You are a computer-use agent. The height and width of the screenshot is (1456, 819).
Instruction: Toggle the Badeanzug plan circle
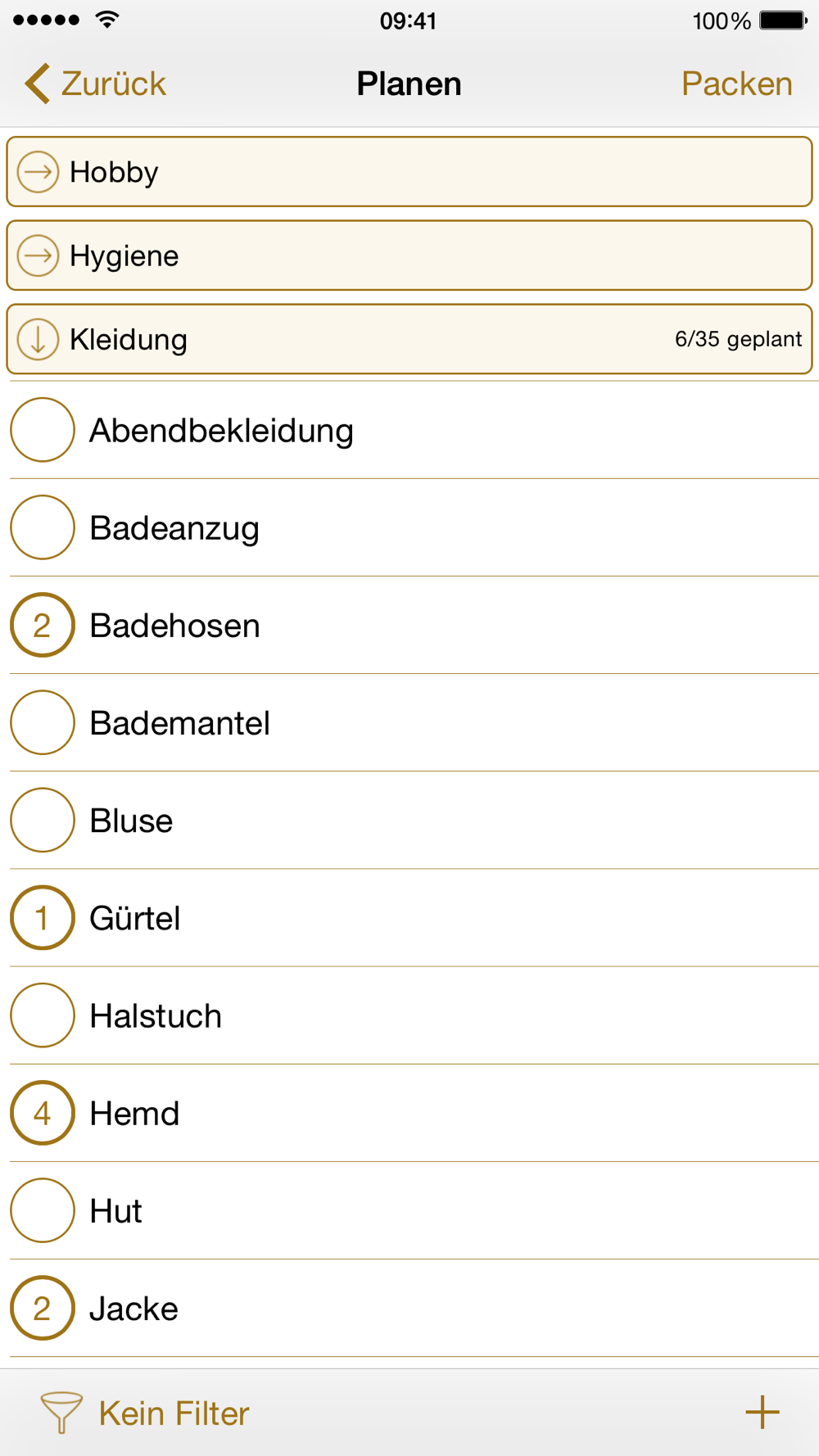pos(43,527)
